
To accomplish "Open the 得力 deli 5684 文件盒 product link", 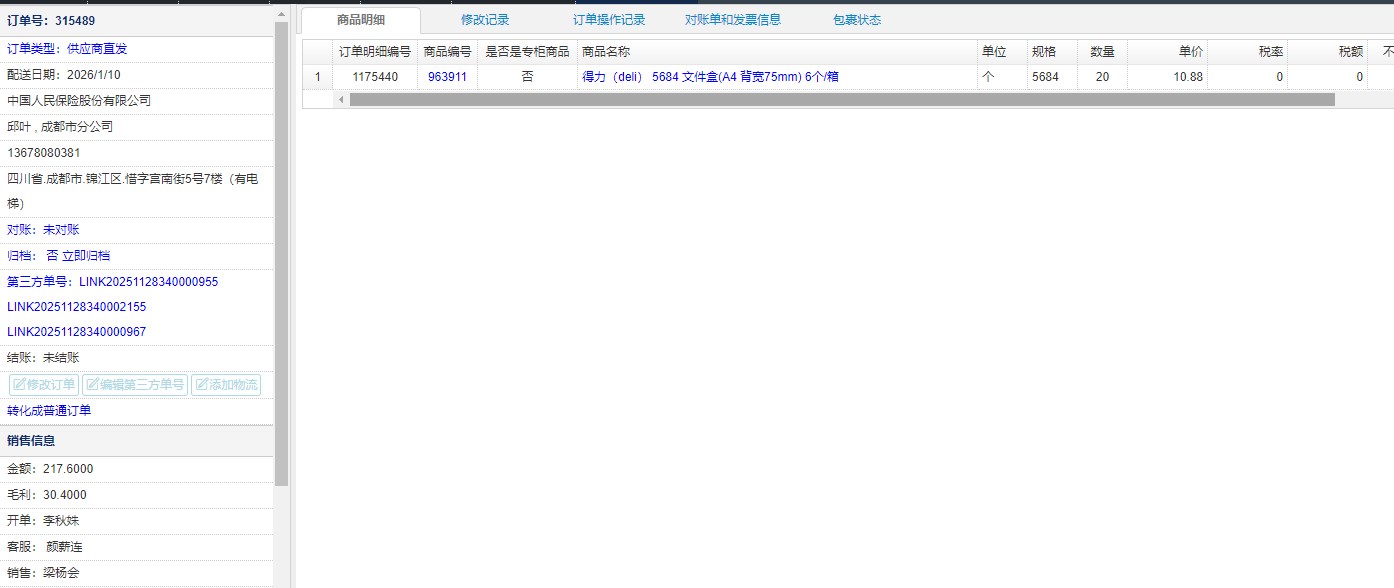I will point(710,77).
